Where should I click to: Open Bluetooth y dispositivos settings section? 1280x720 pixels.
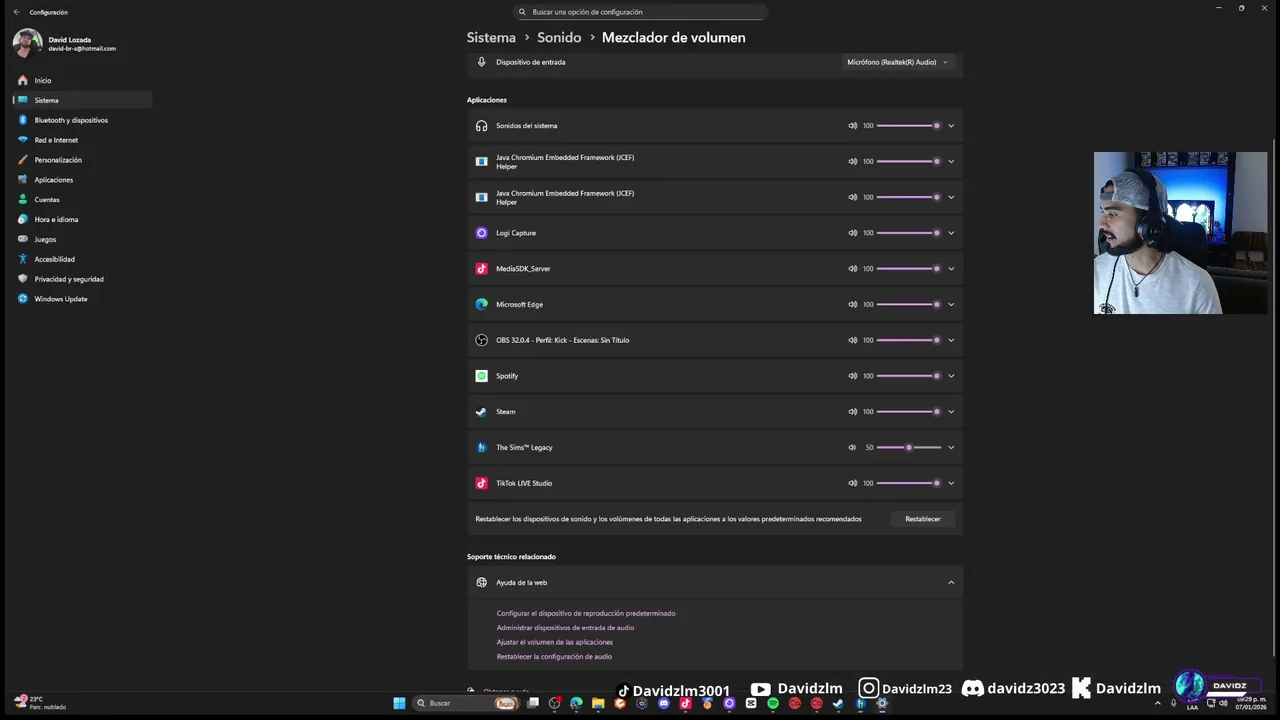(71, 120)
